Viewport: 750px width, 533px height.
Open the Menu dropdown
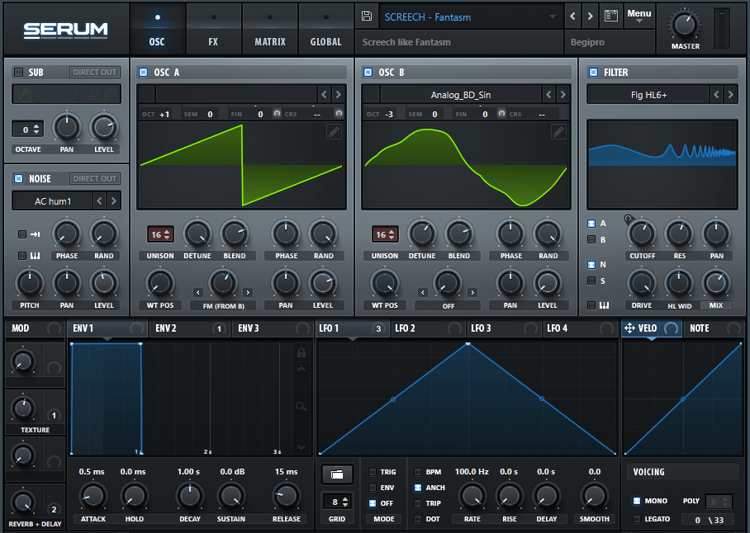coord(639,16)
